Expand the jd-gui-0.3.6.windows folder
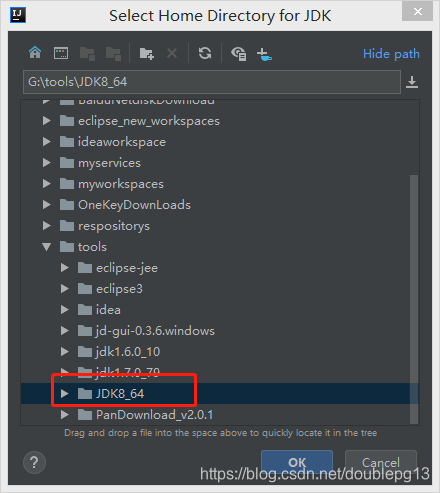Viewport: 440px width, 493px height. click(65, 331)
